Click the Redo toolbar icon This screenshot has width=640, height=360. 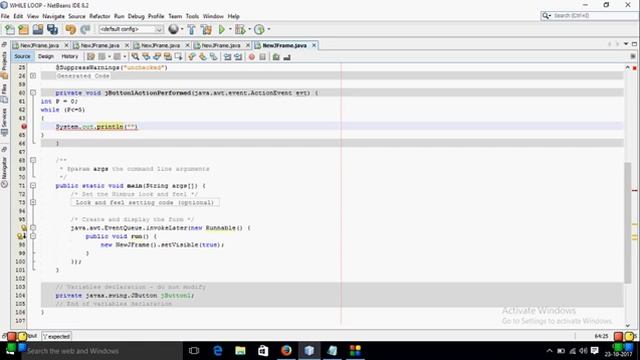[x=85, y=29]
